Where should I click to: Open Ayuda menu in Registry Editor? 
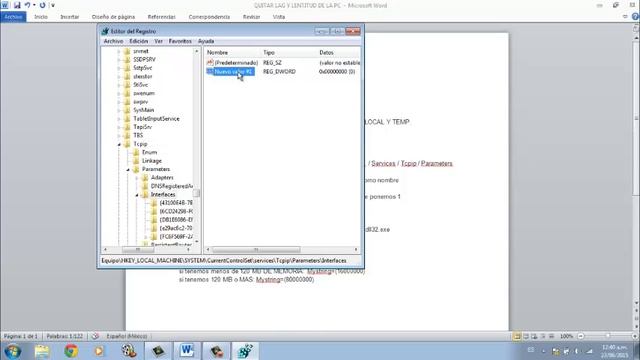206,41
